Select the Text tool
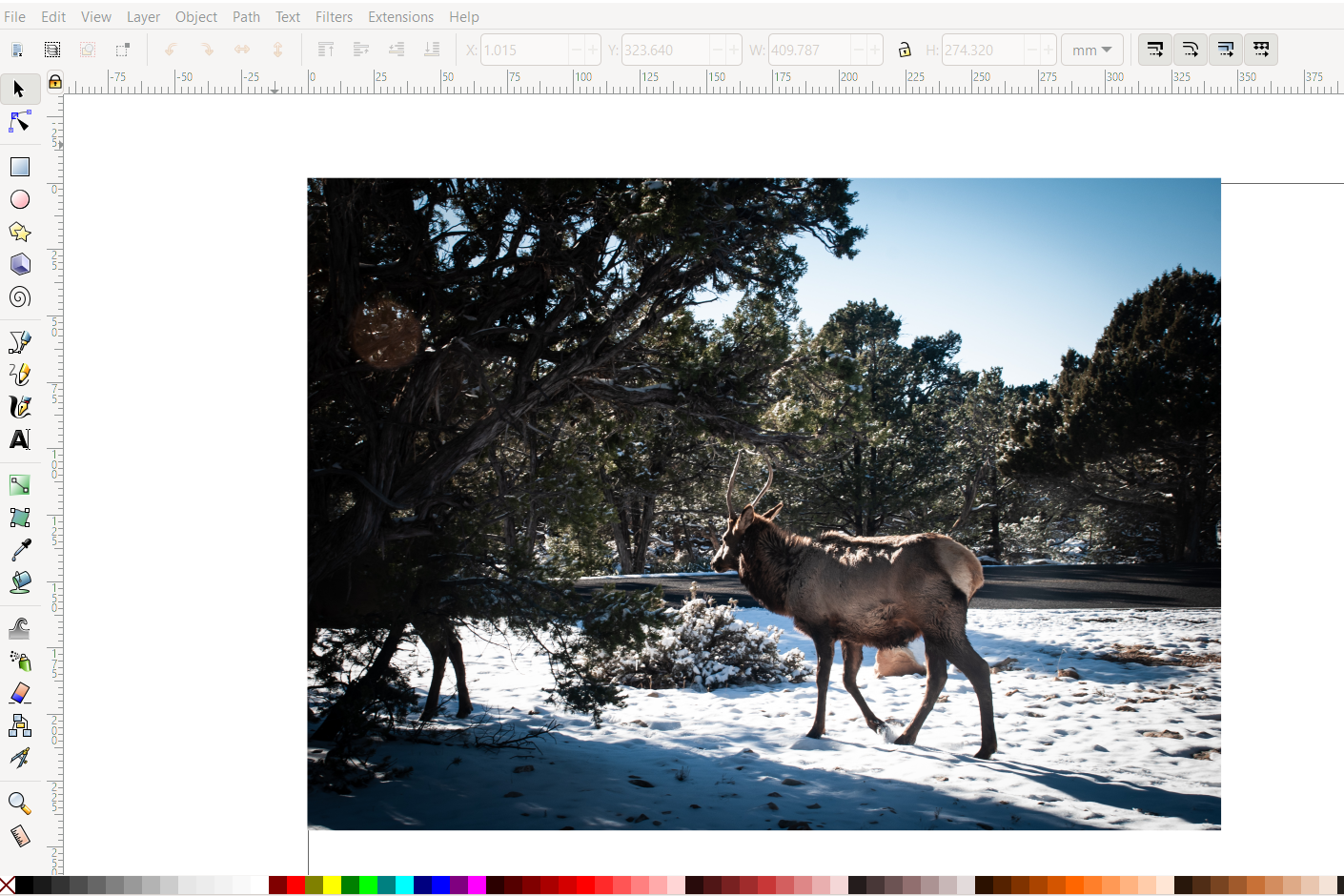The image size is (1344, 896). pos(19,439)
